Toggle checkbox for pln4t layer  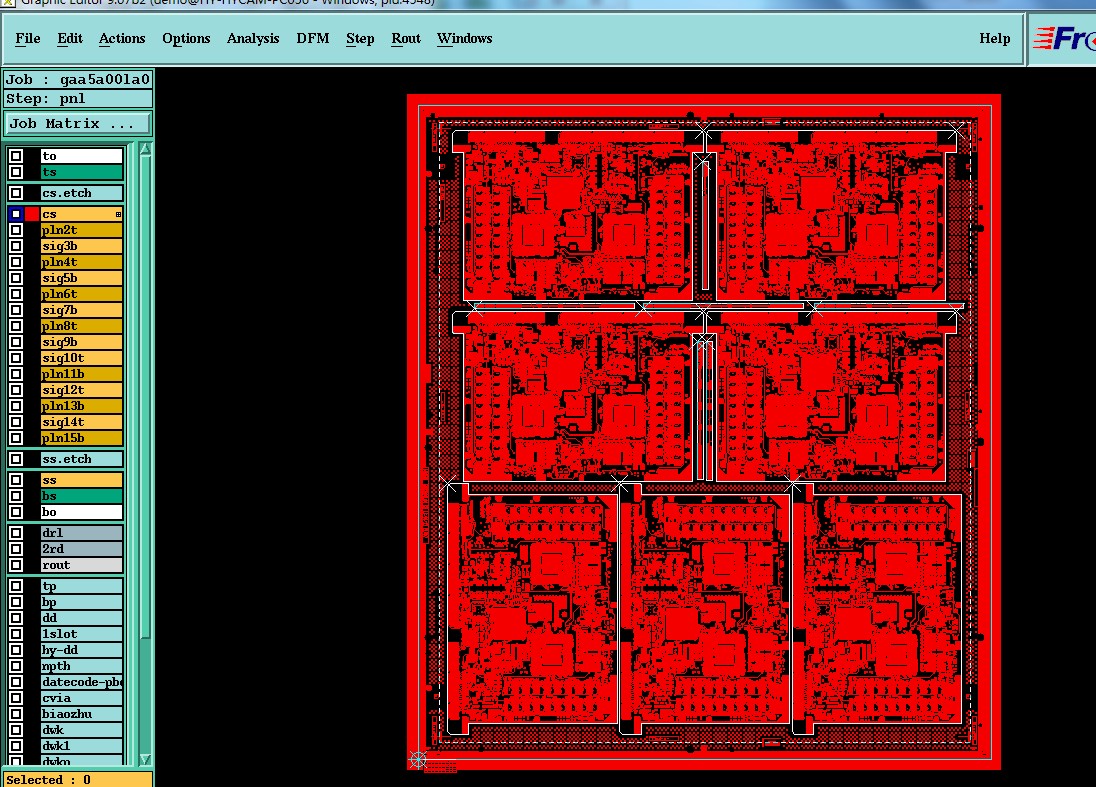[x=16, y=262]
